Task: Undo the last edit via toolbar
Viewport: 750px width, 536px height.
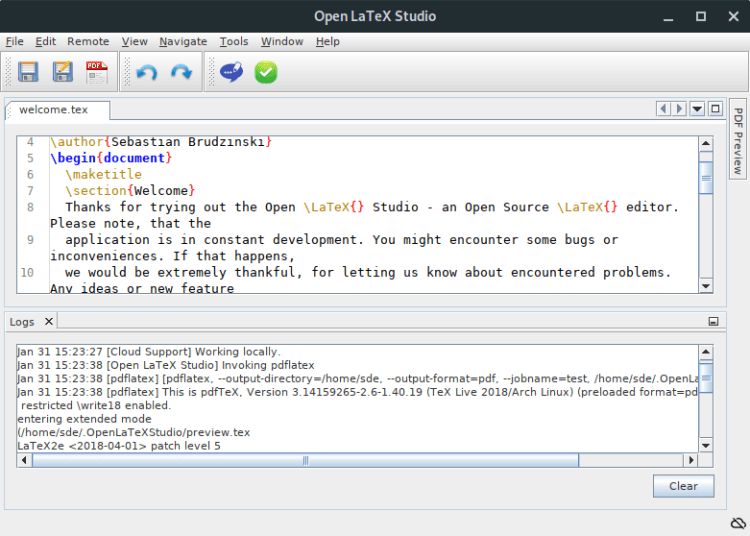Action: tap(147, 72)
